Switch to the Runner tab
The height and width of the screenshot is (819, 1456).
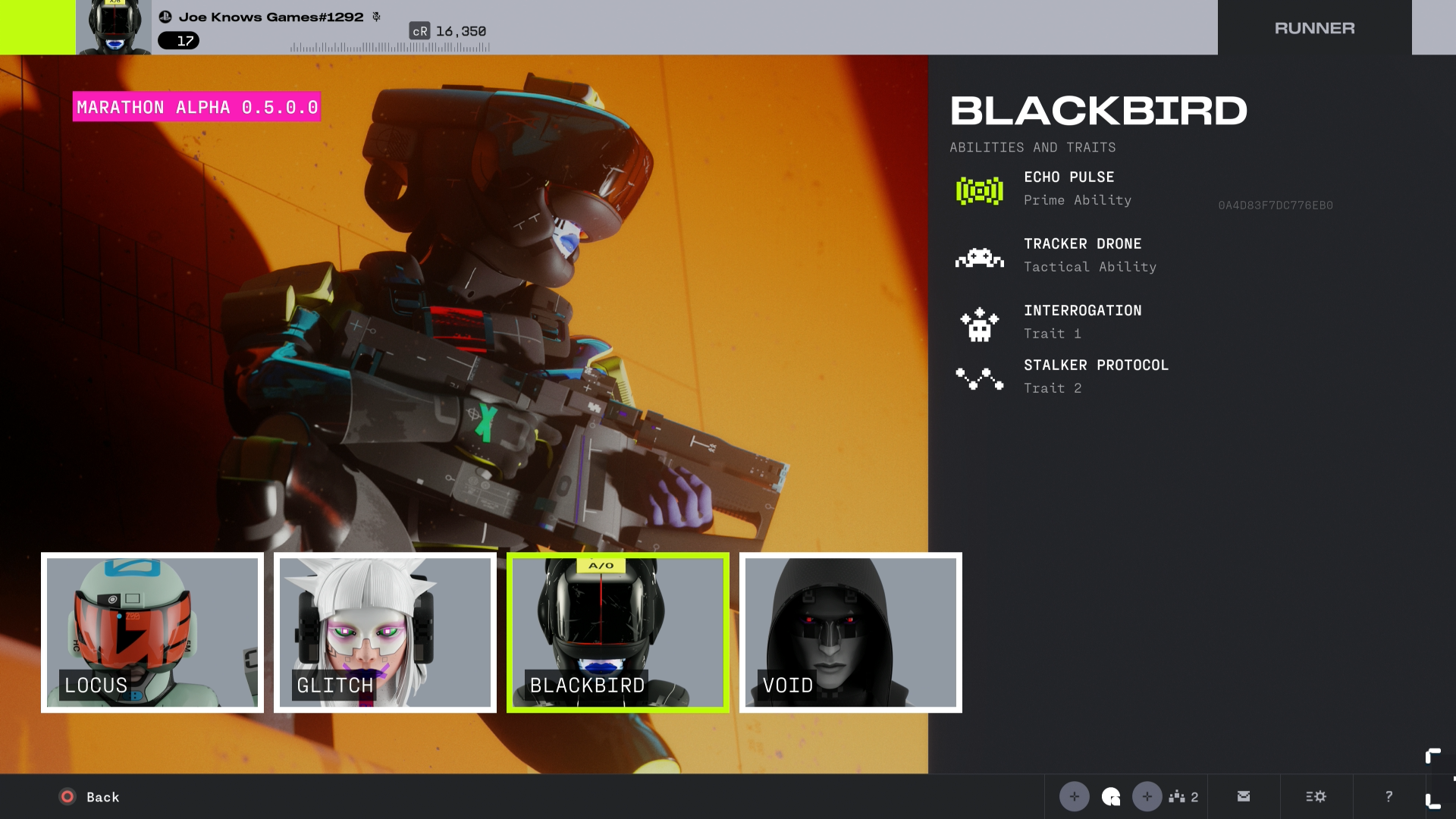click(x=1314, y=28)
